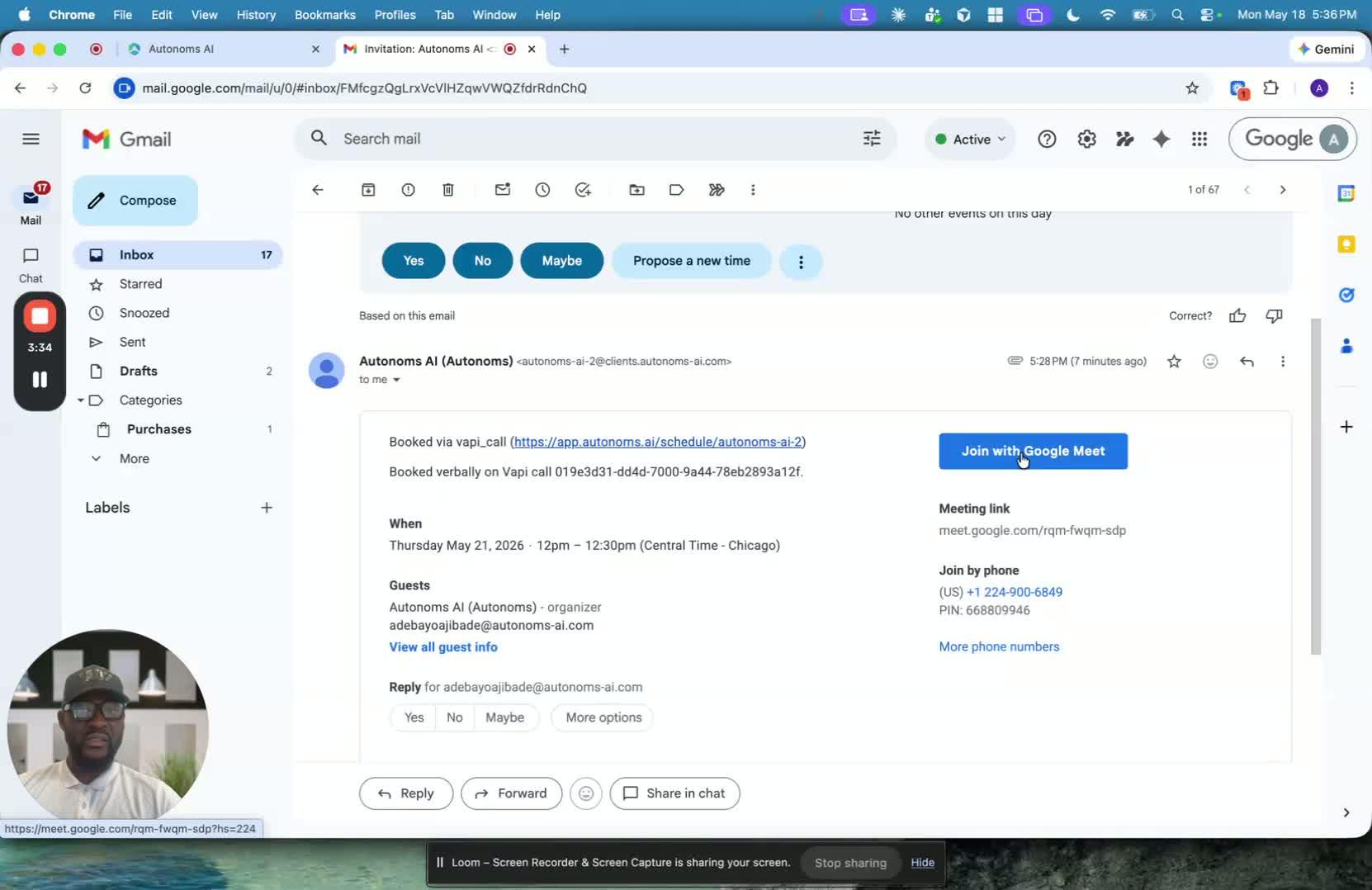Add email to Tasks
Screen dimensions: 1372x890
point(583,190)
